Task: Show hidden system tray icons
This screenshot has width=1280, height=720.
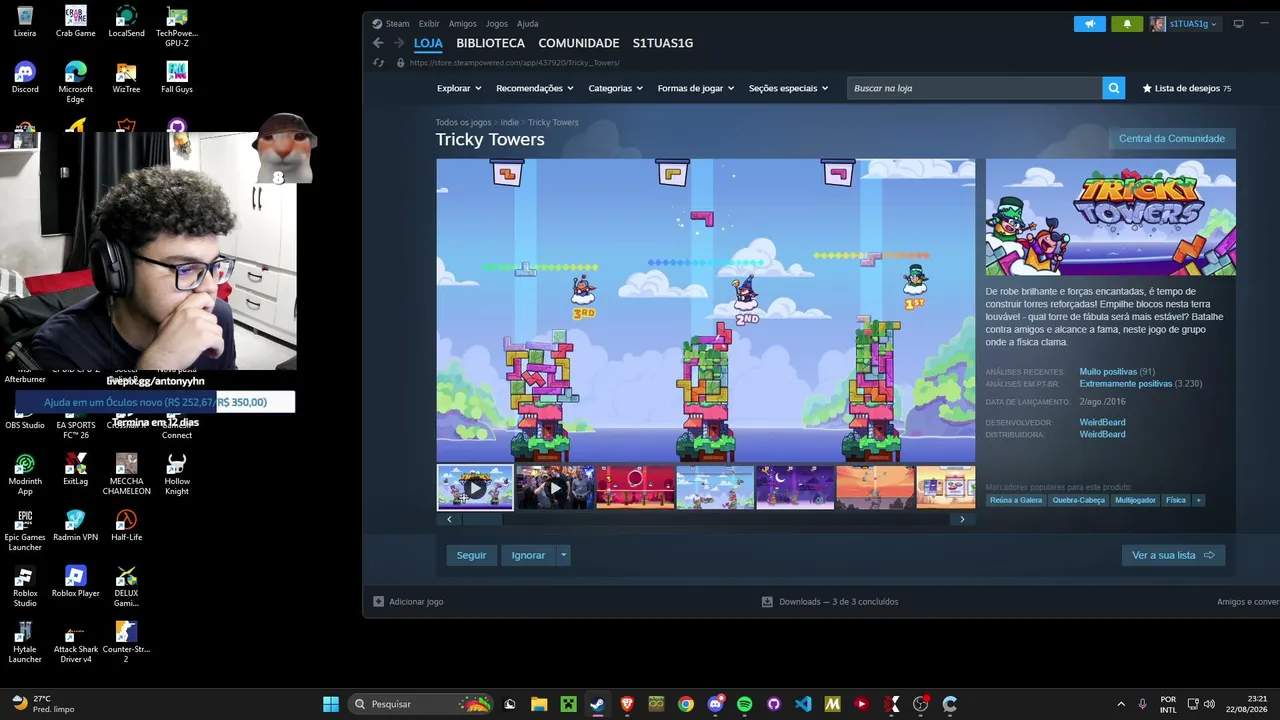Action: [x=1121, y=704]
